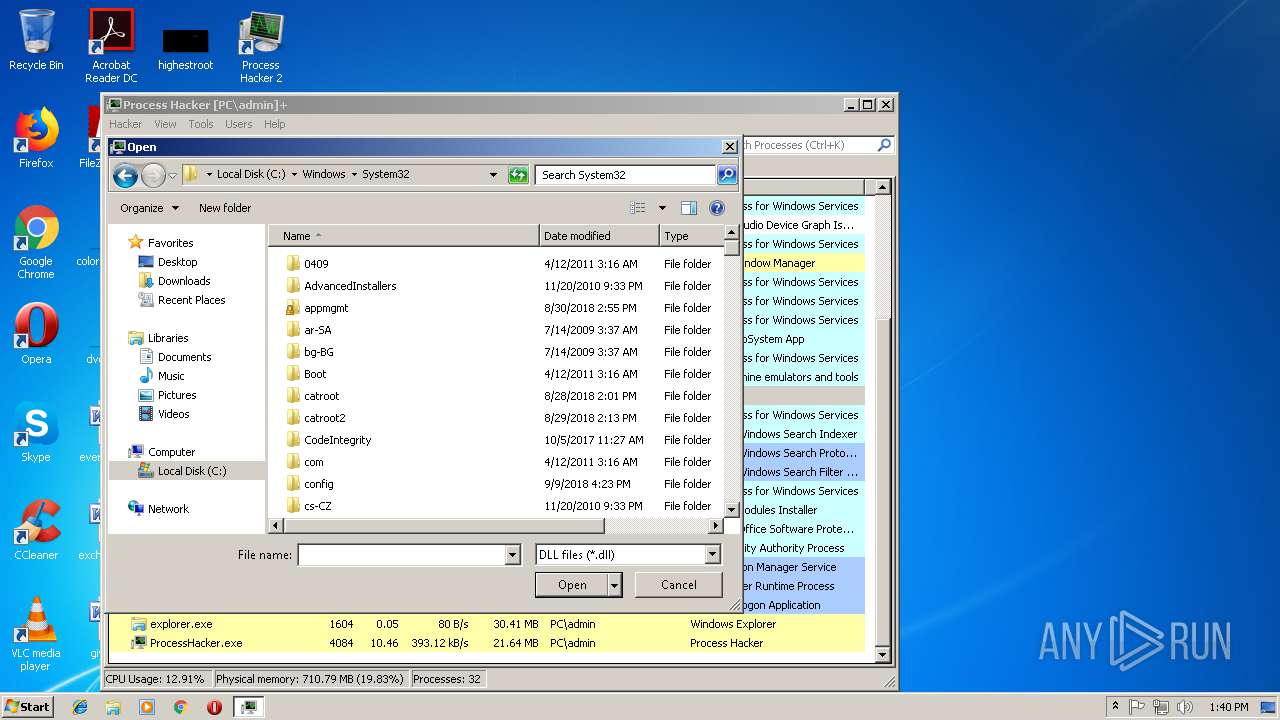
Task: Click the horizontal scrollbar right arrow
Action: tap(715, 526)
